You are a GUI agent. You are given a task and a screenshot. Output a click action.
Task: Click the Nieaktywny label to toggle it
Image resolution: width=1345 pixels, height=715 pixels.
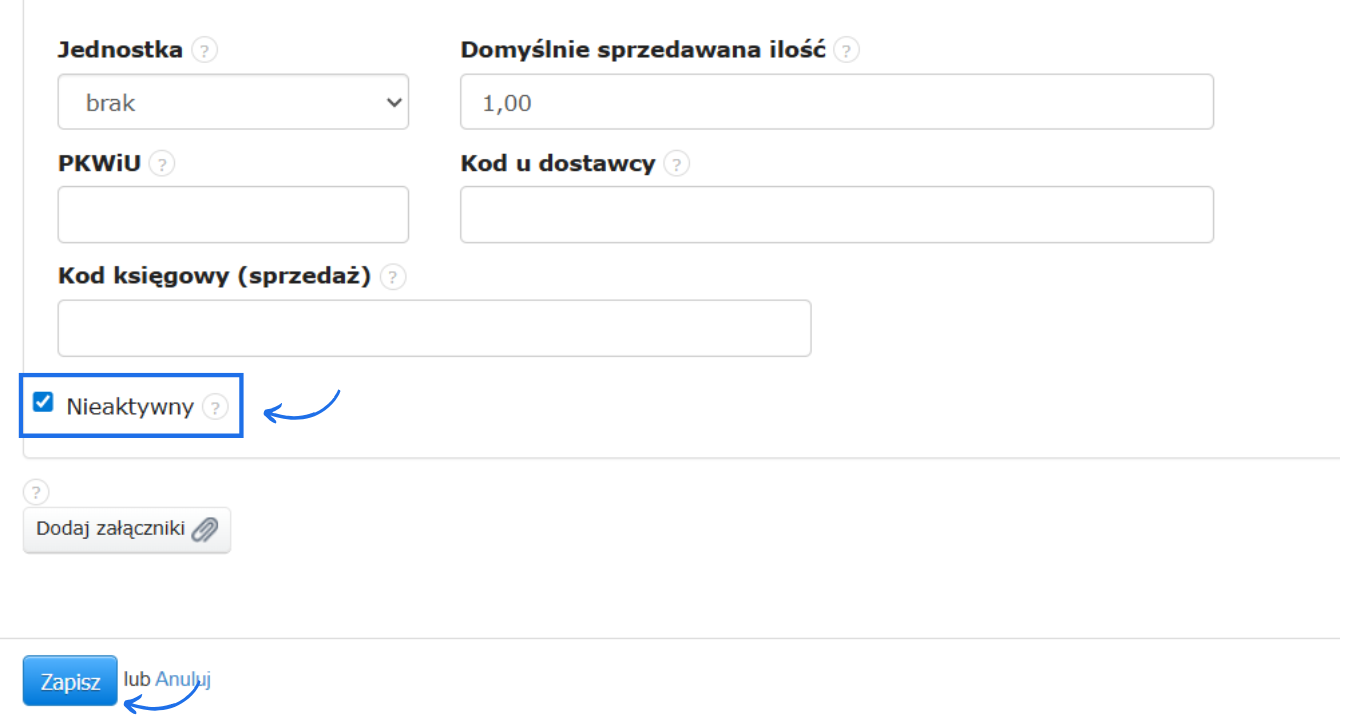coord(128,406)
